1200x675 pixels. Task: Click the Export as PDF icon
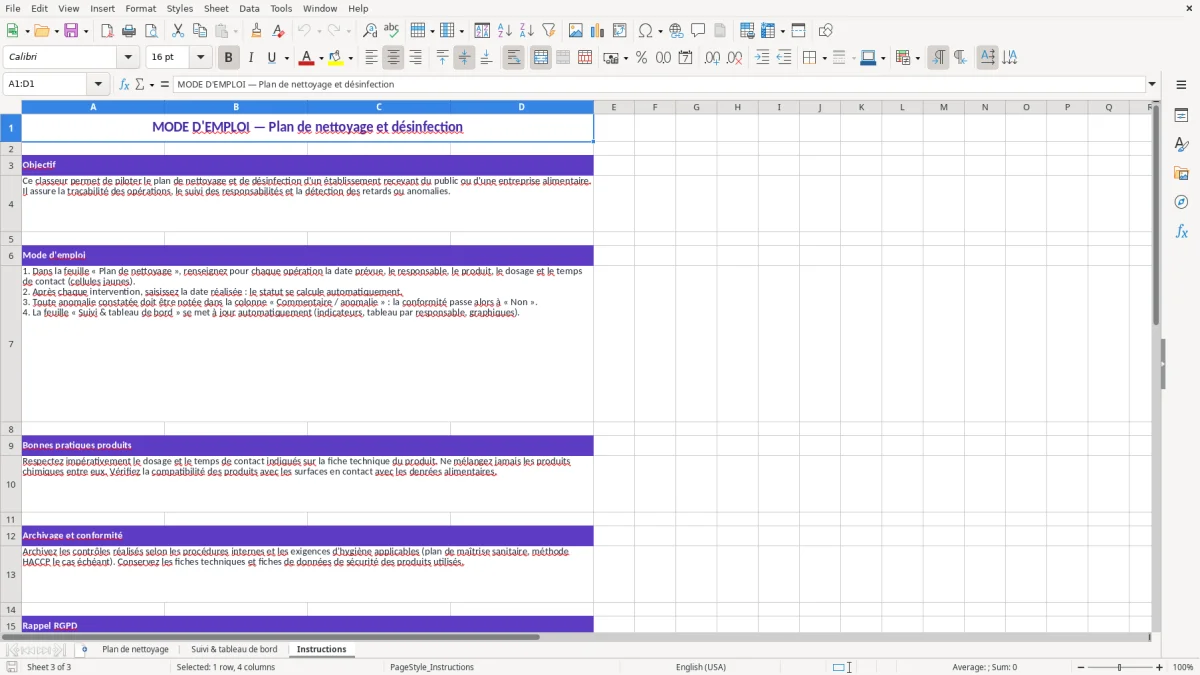coord(107,31)
